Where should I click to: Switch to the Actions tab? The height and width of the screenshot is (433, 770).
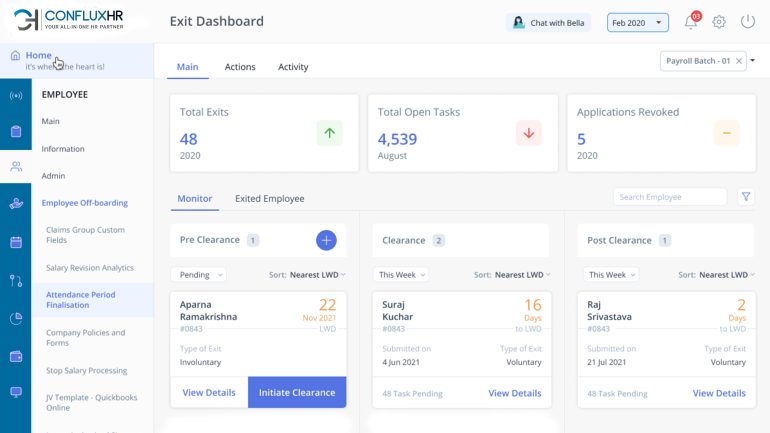point(240,67)
